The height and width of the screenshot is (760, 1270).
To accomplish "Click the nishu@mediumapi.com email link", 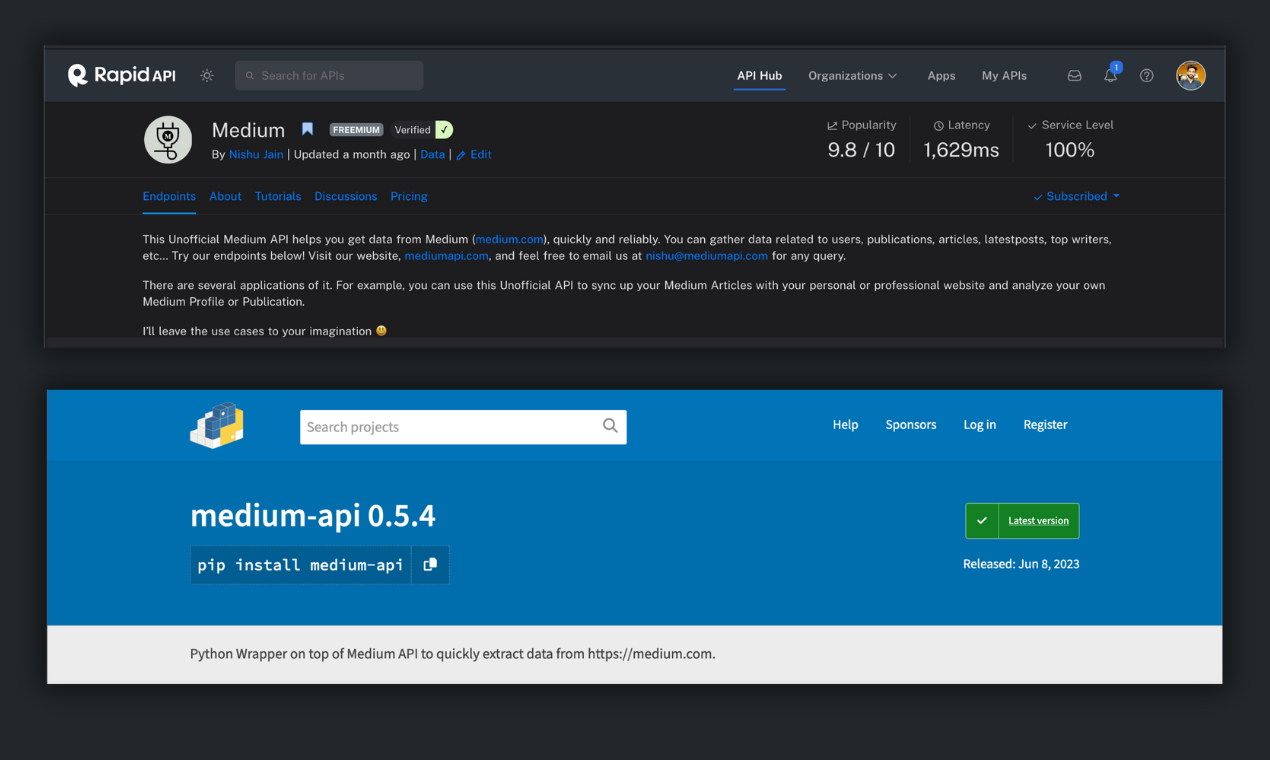I will 706,256.
